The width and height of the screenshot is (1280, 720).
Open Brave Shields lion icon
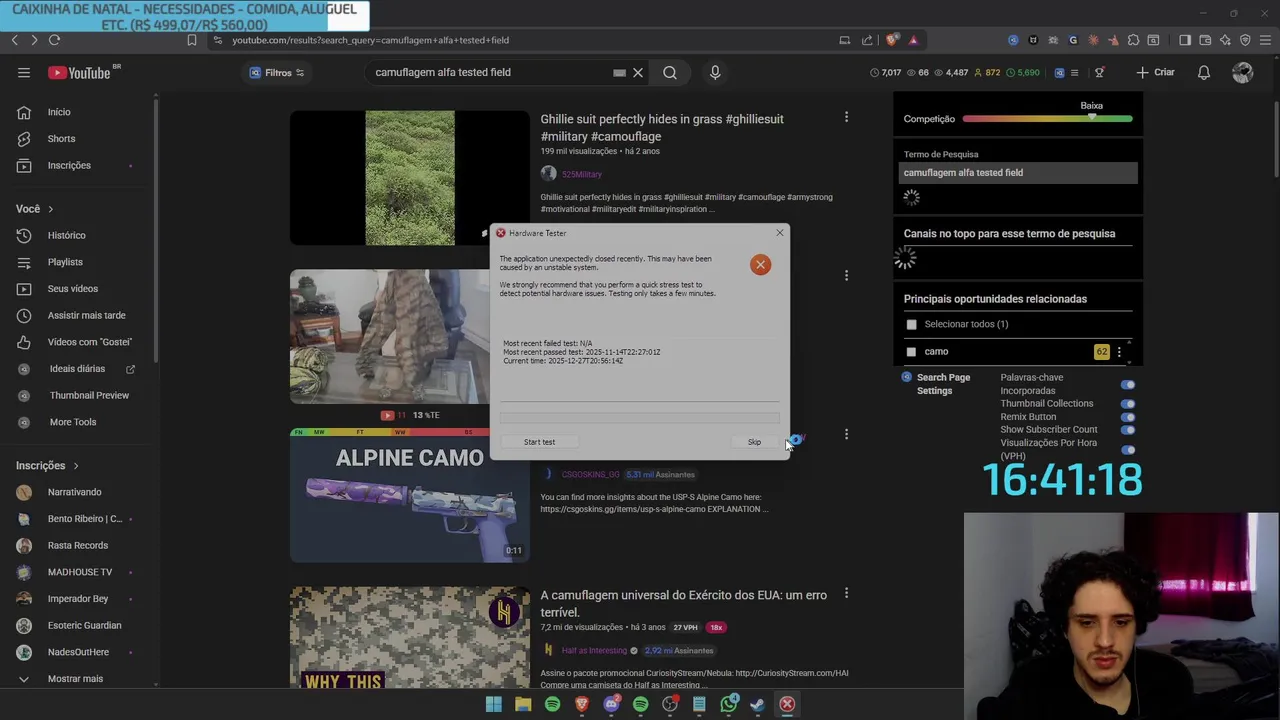click(893, 40)
